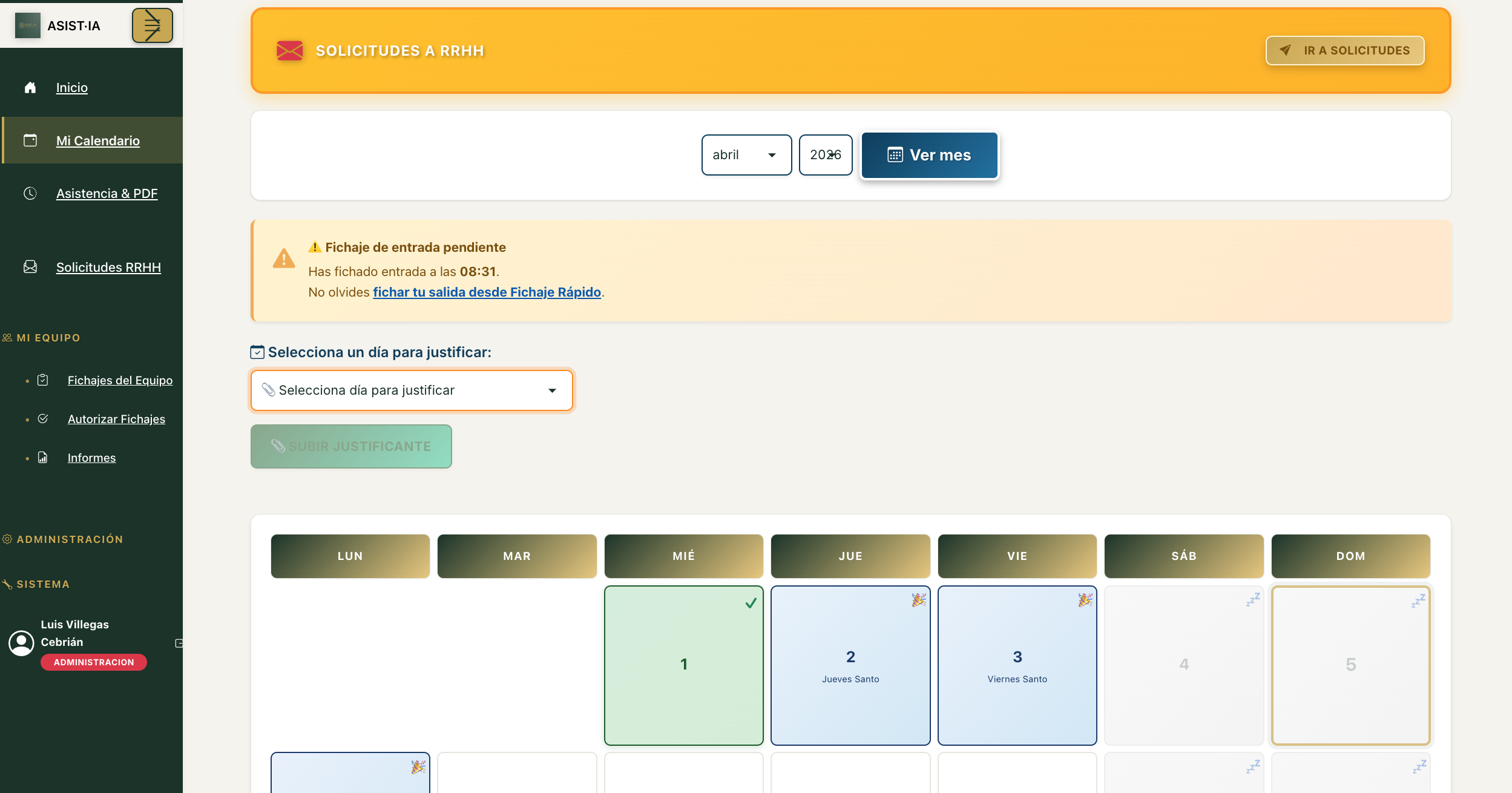Click the report icon beside Informes
1512x793 pixels.
click(x=43, y=458)
